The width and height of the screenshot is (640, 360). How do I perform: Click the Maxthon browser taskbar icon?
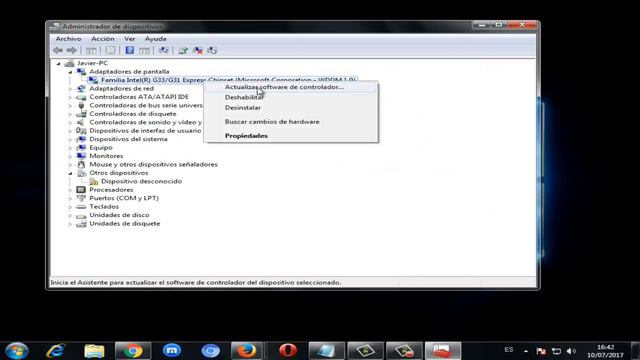point(171,351)
